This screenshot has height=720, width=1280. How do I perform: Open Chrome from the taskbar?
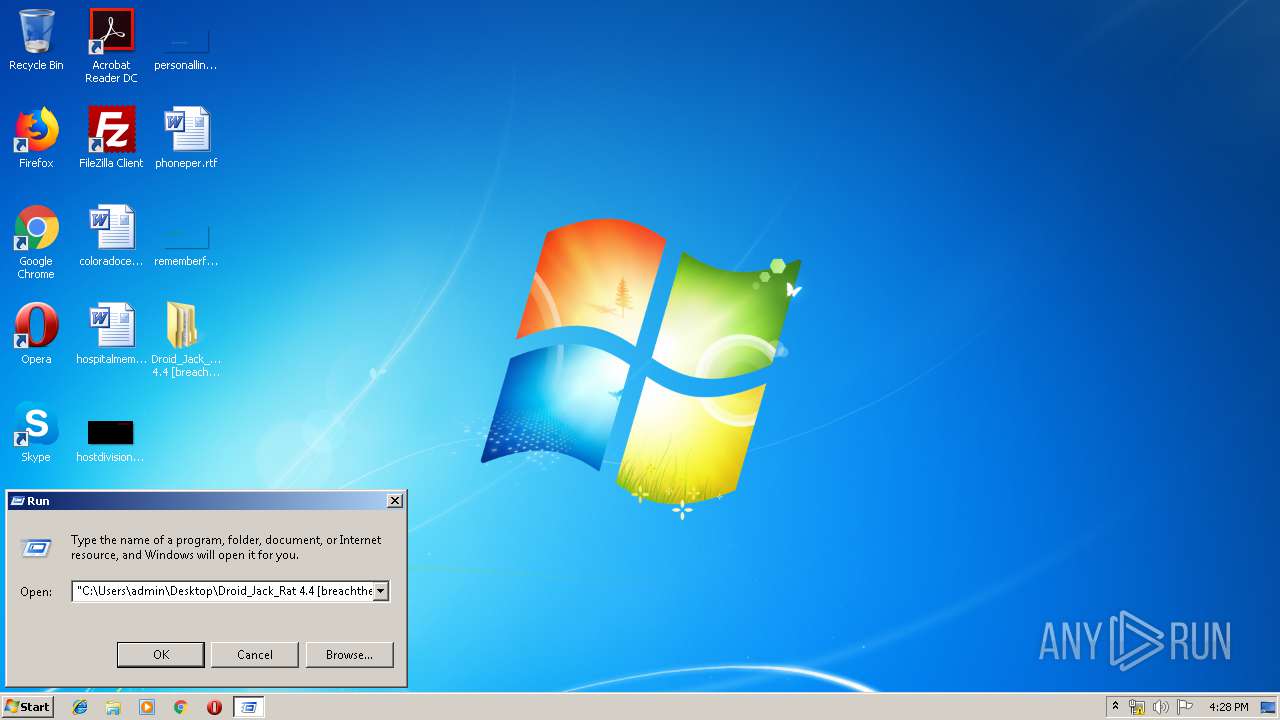(x=181, y=707)
